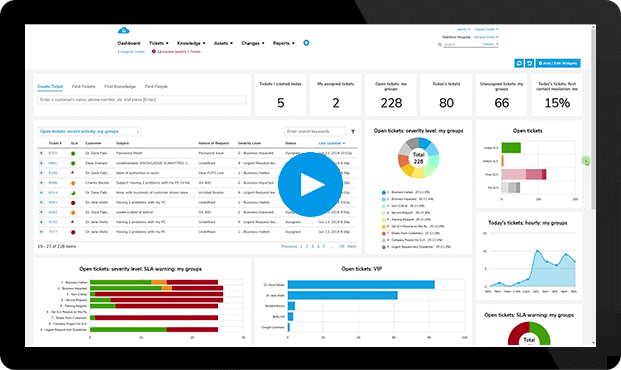
Task: Open the Changes menu dropdown
Action: 253,43
